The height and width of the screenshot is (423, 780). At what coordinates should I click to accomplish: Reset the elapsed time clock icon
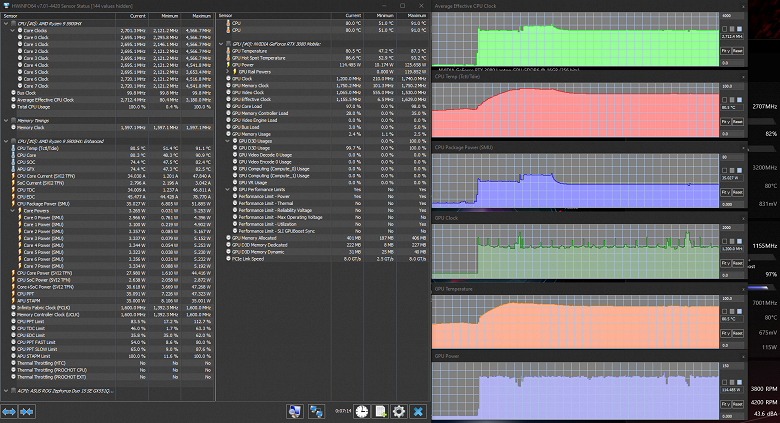click(x=360, y=411)
